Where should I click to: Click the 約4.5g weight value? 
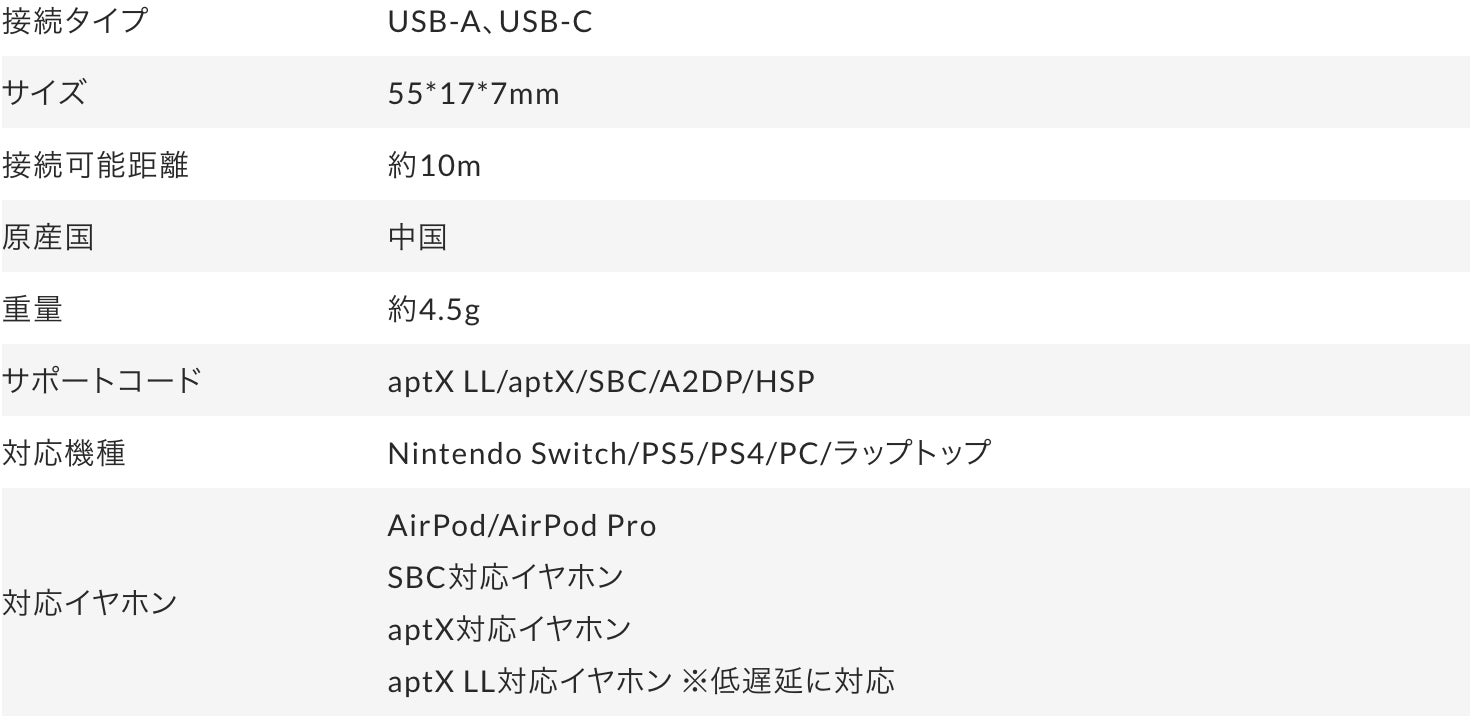click(x=434, y=309)
